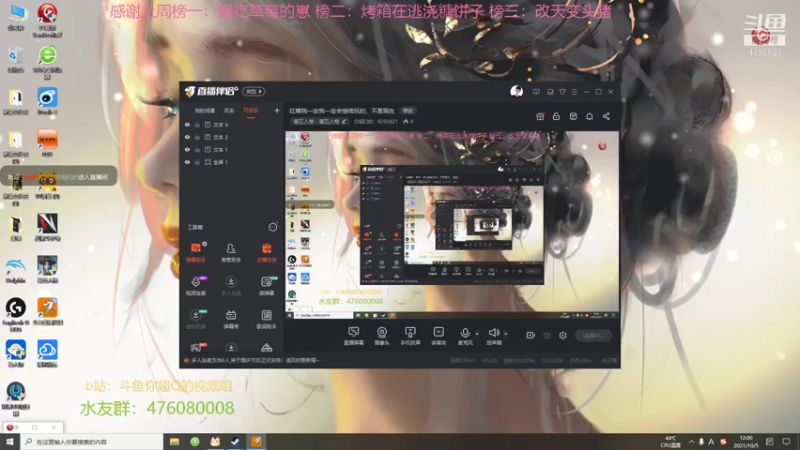Image resolution: width=800 pixels, height=450 pixels.
Task: Open the 主播任务 orange tool icon
Action: click(x=266, y=252)
